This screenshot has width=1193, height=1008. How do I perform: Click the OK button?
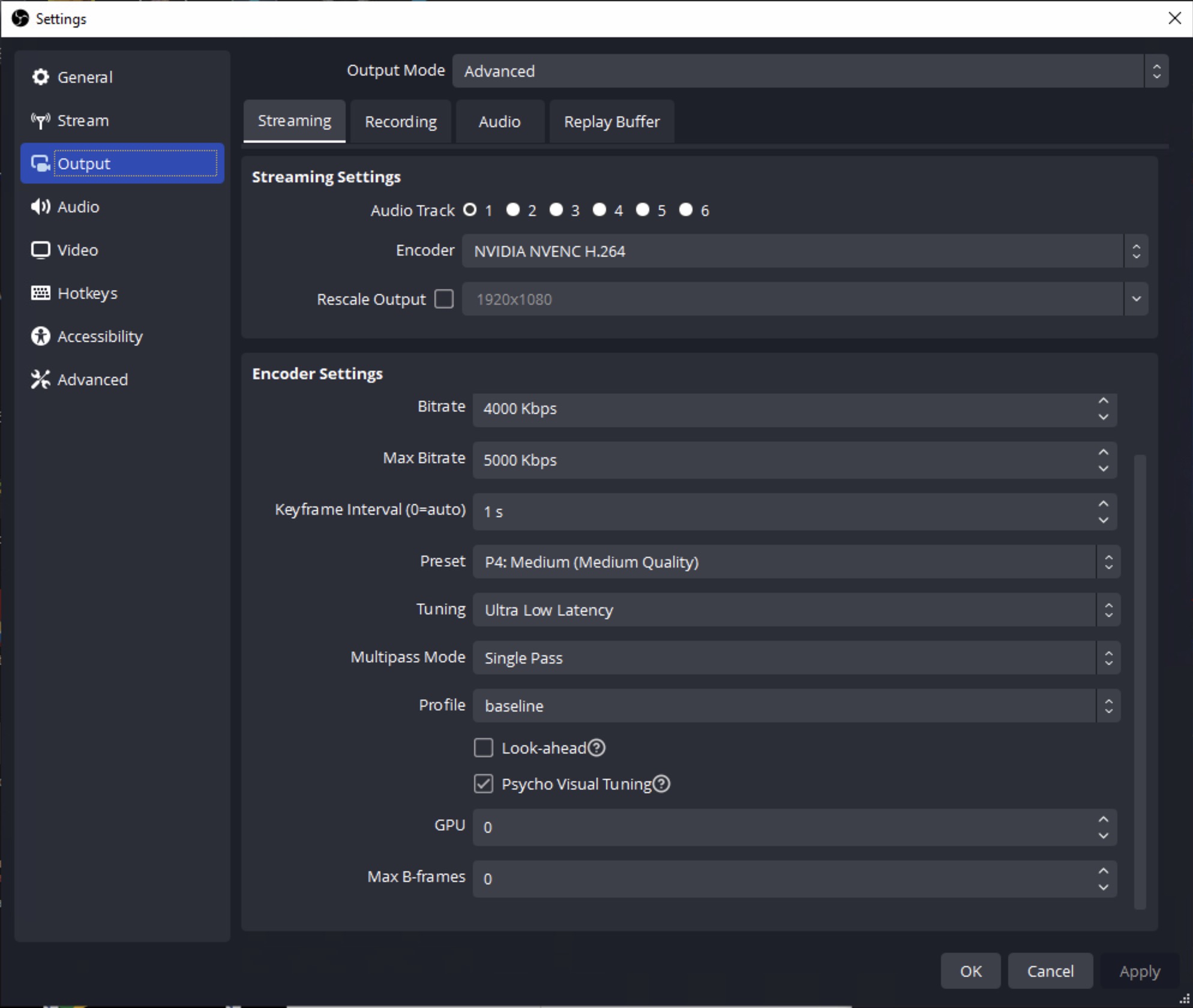pos(970,971)
